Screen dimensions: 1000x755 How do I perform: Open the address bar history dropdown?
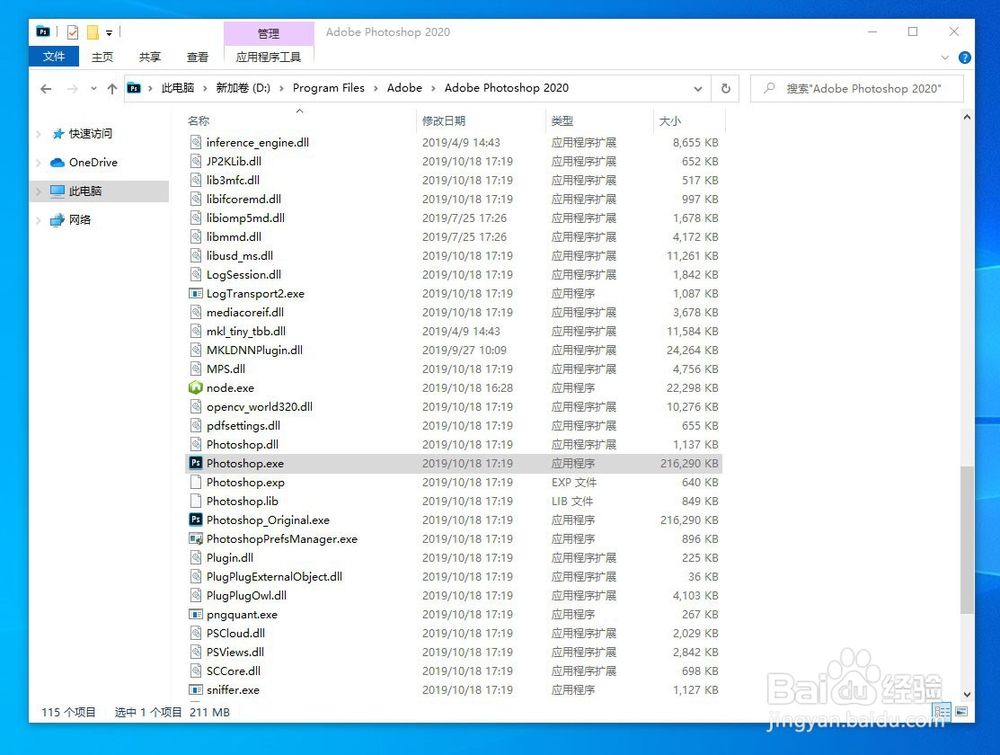point(698,89)
